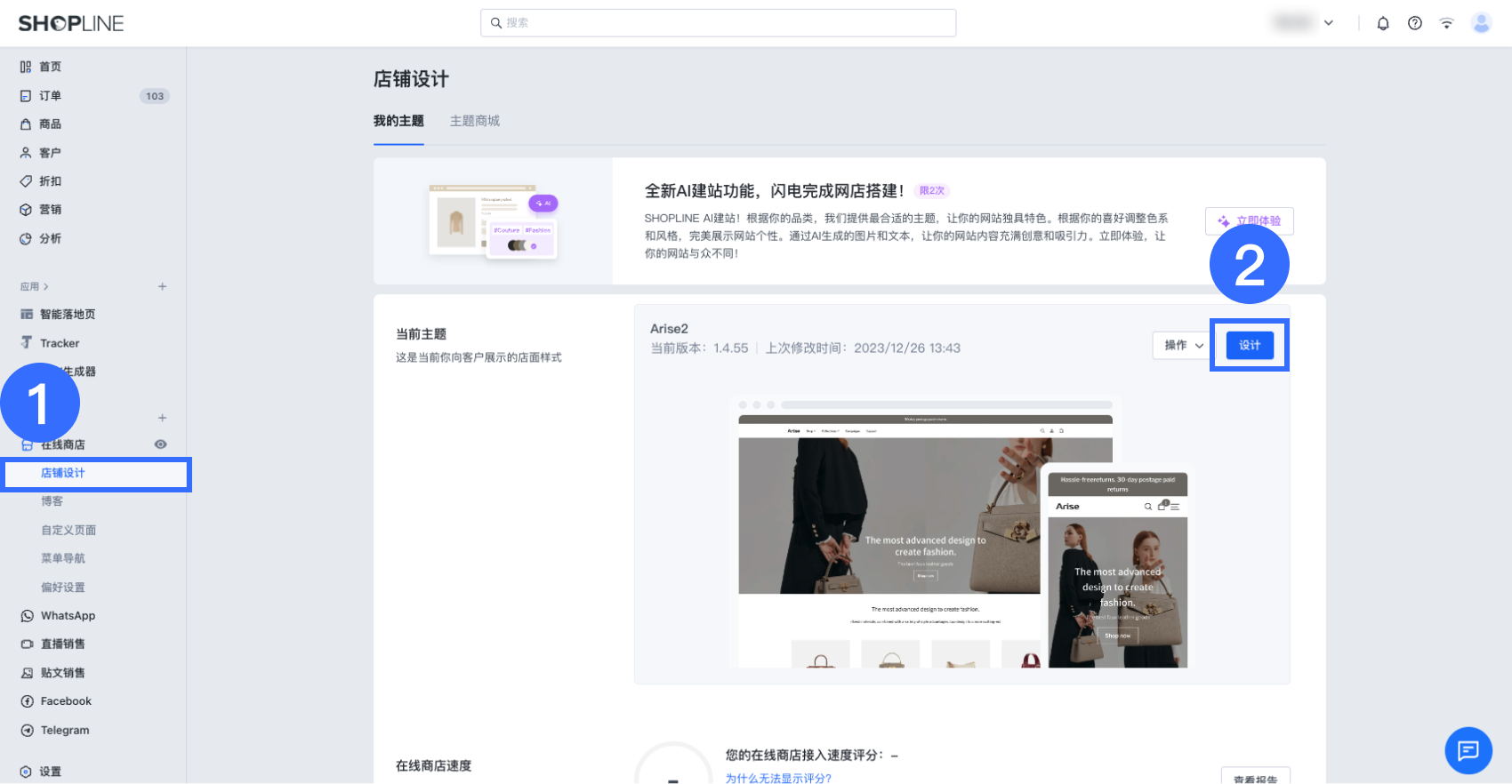The width and height of the screenshot is (1512, 784).
Task: Expand the 应用 section chevron
Action: pos(45,286)
